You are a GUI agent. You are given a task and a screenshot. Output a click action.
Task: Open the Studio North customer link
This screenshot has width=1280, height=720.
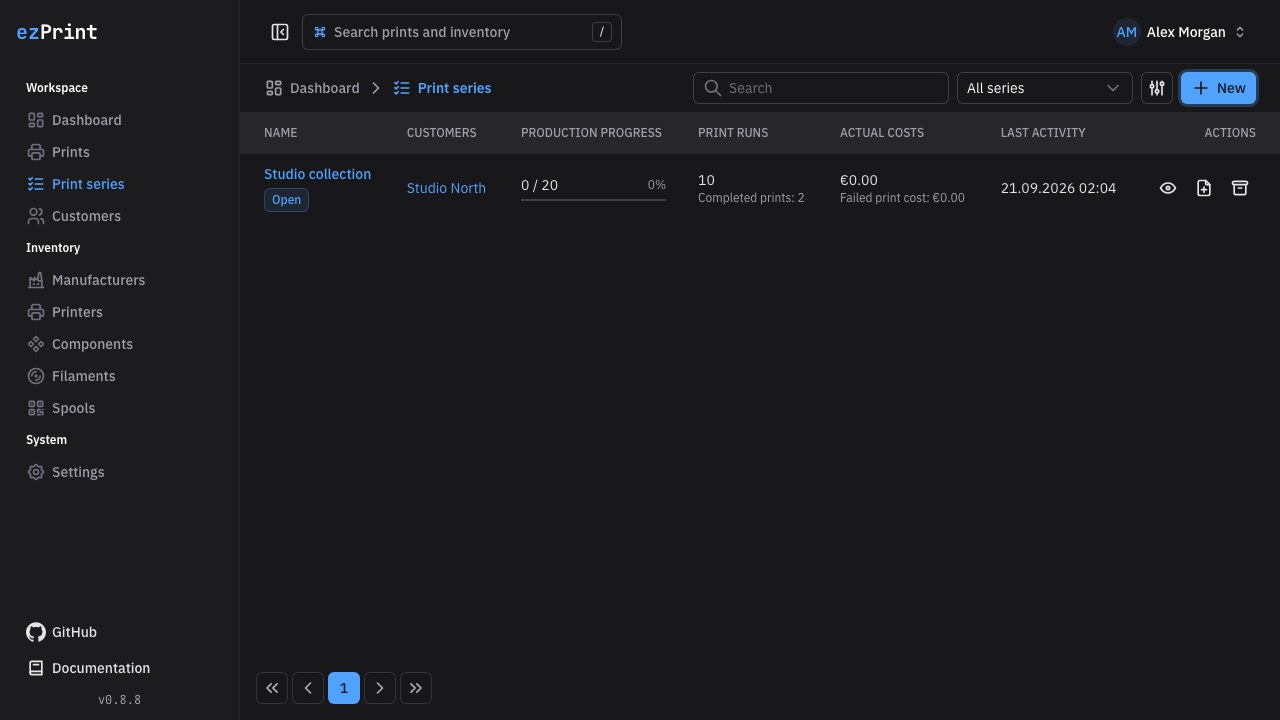446,188
